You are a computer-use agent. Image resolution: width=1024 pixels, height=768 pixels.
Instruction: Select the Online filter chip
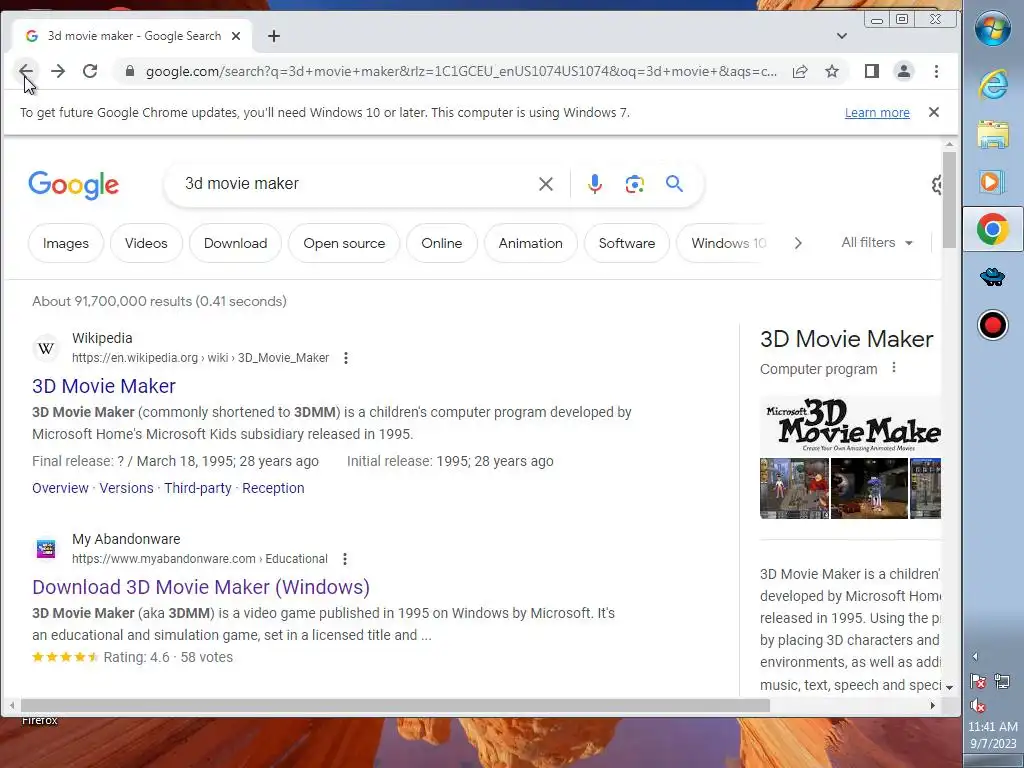click(441, 243)
